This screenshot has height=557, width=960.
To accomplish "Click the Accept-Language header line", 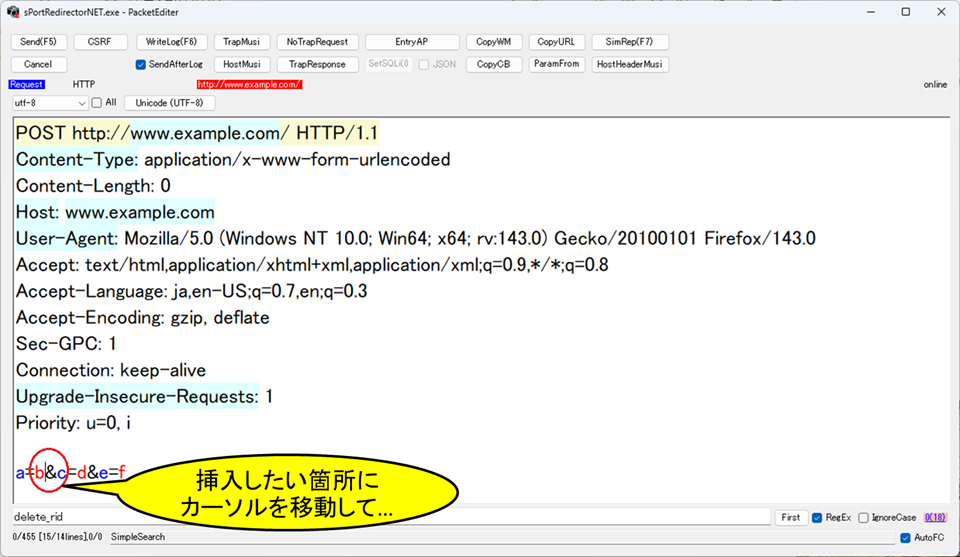I will click(192, 291).
